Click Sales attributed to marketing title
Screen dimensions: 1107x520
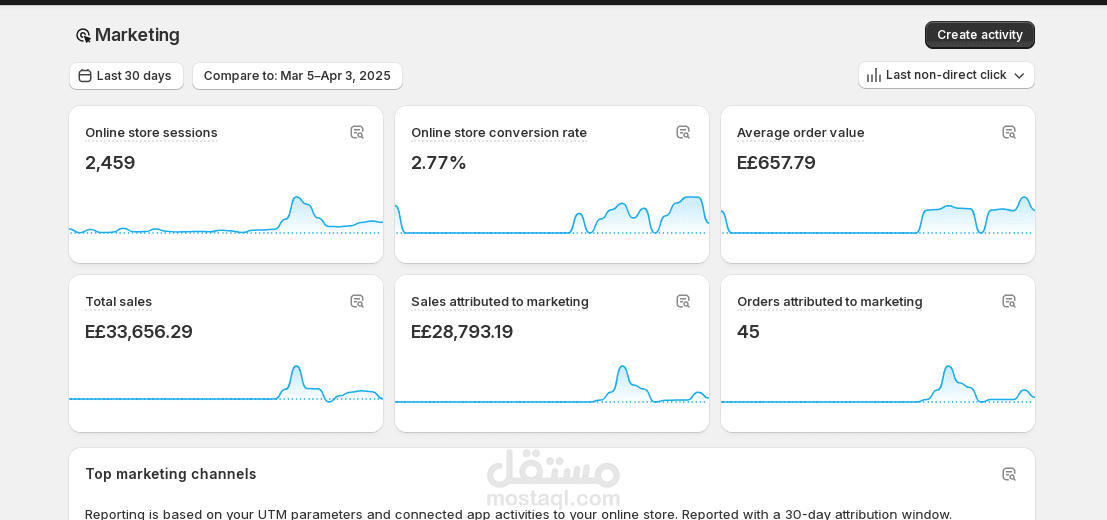(500, 302)
